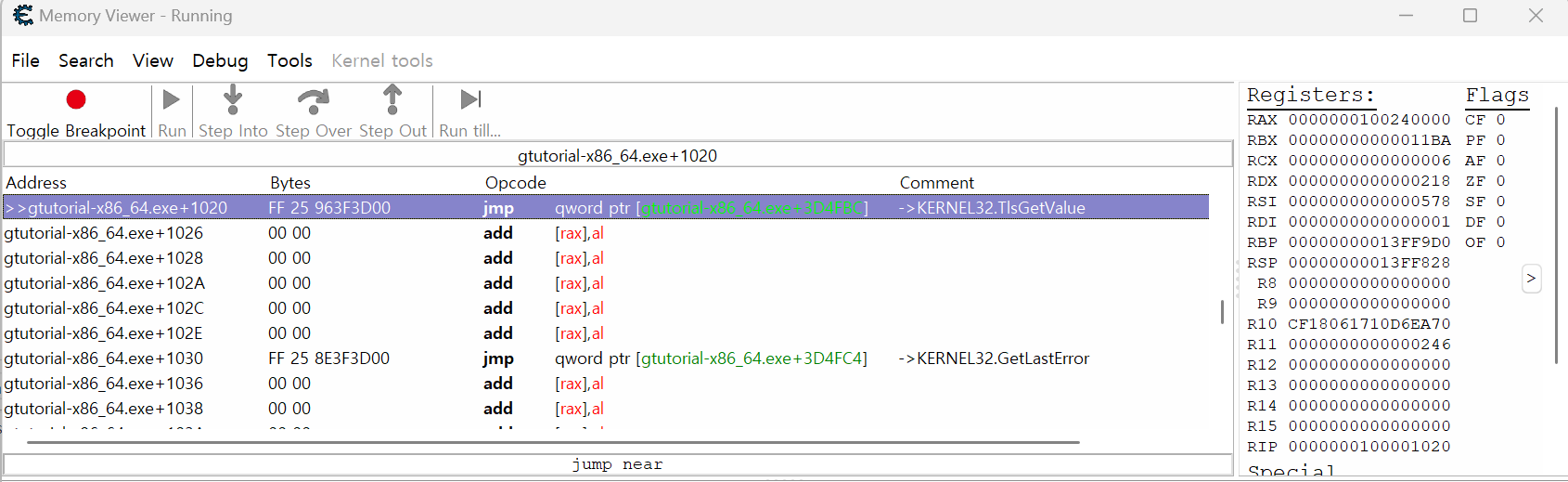Click the KERNEL32.TlsGetValue comment
The image size is (1568, 482).
coord(992,208)
